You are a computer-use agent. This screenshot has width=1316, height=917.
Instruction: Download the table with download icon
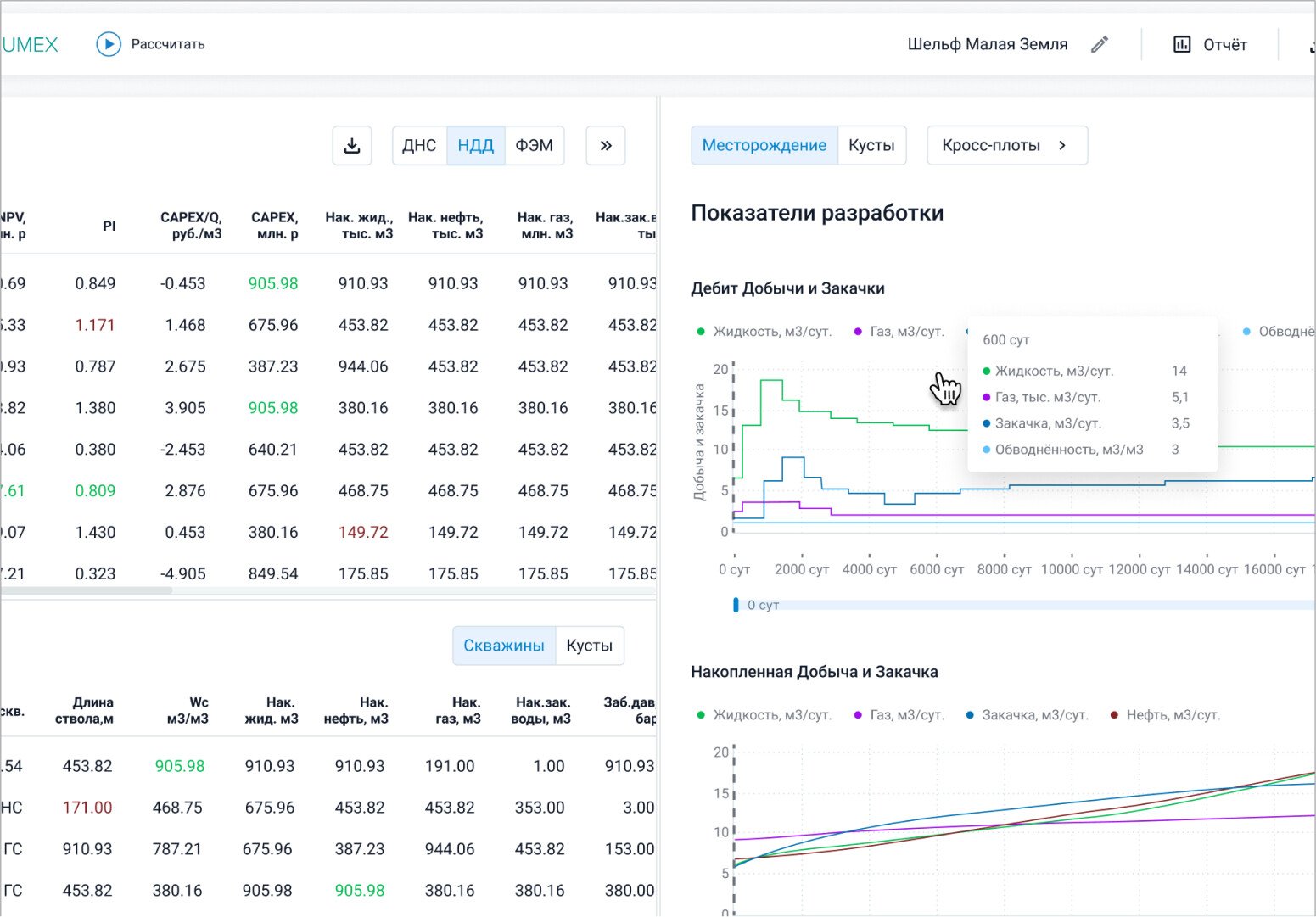352,146
